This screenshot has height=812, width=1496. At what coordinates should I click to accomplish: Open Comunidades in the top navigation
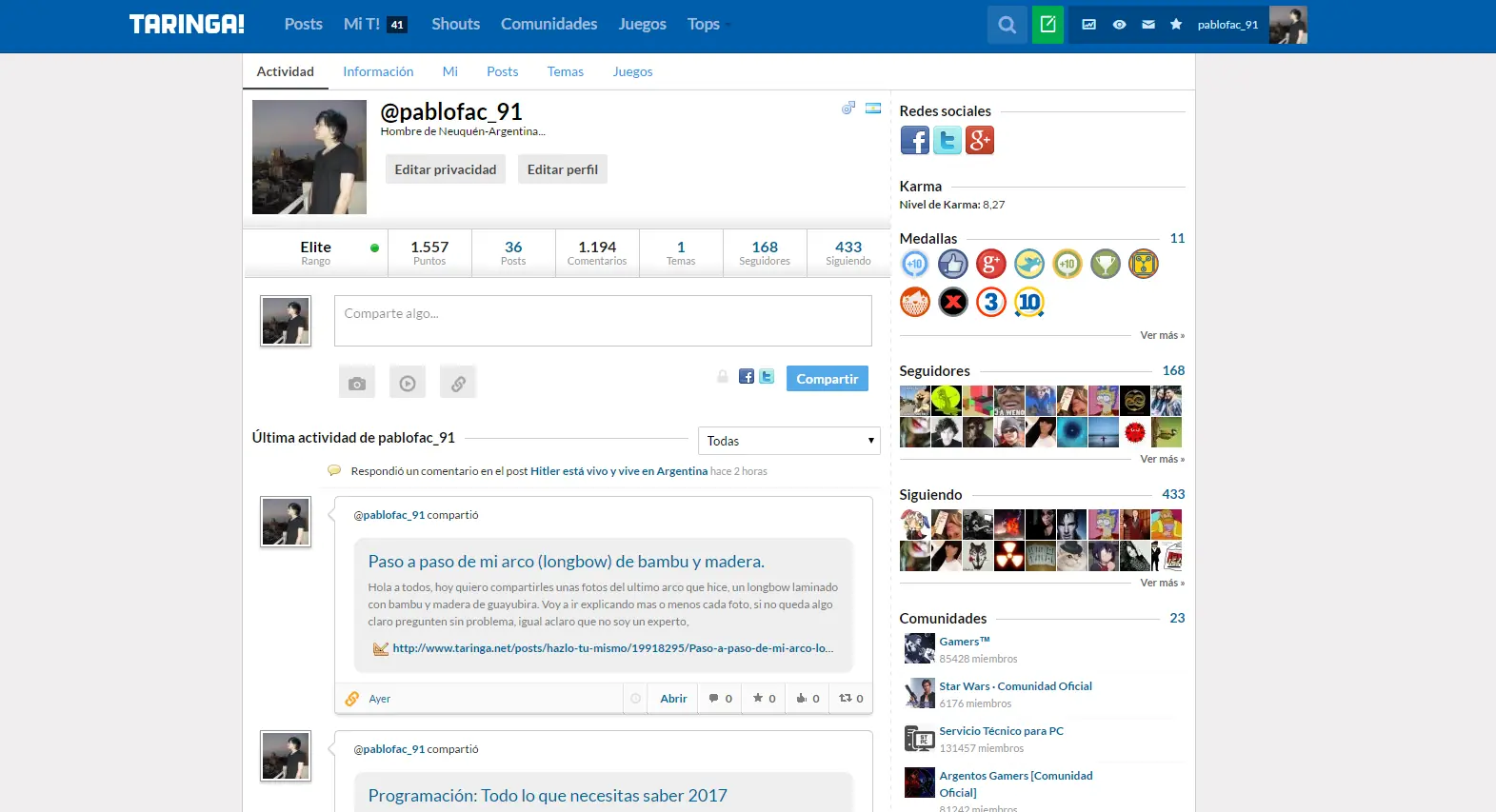pyautogui.click(x=549, y=24)
